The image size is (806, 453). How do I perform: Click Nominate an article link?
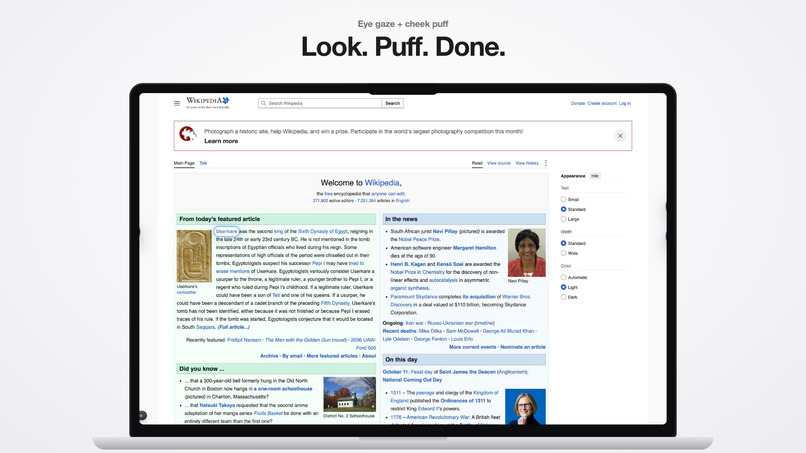coord(523,347)
